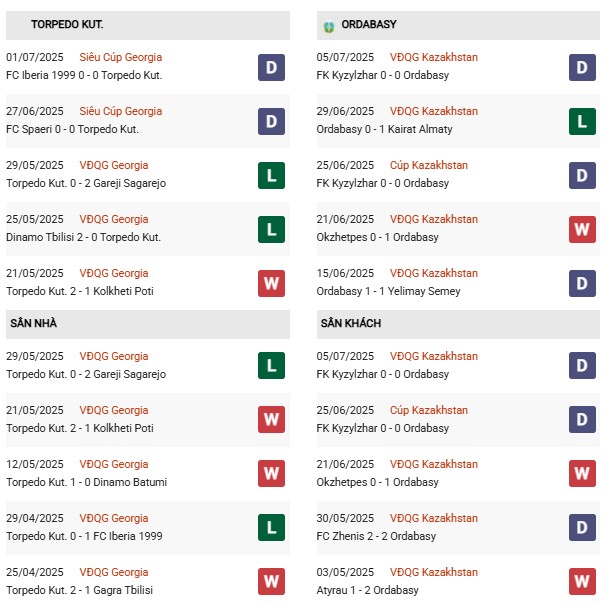The width and height of the screenshot is (603, 603).
Task: Click D badge for Ordabasy vs Yelimay Semey
Action: click(x=582, y=283)
